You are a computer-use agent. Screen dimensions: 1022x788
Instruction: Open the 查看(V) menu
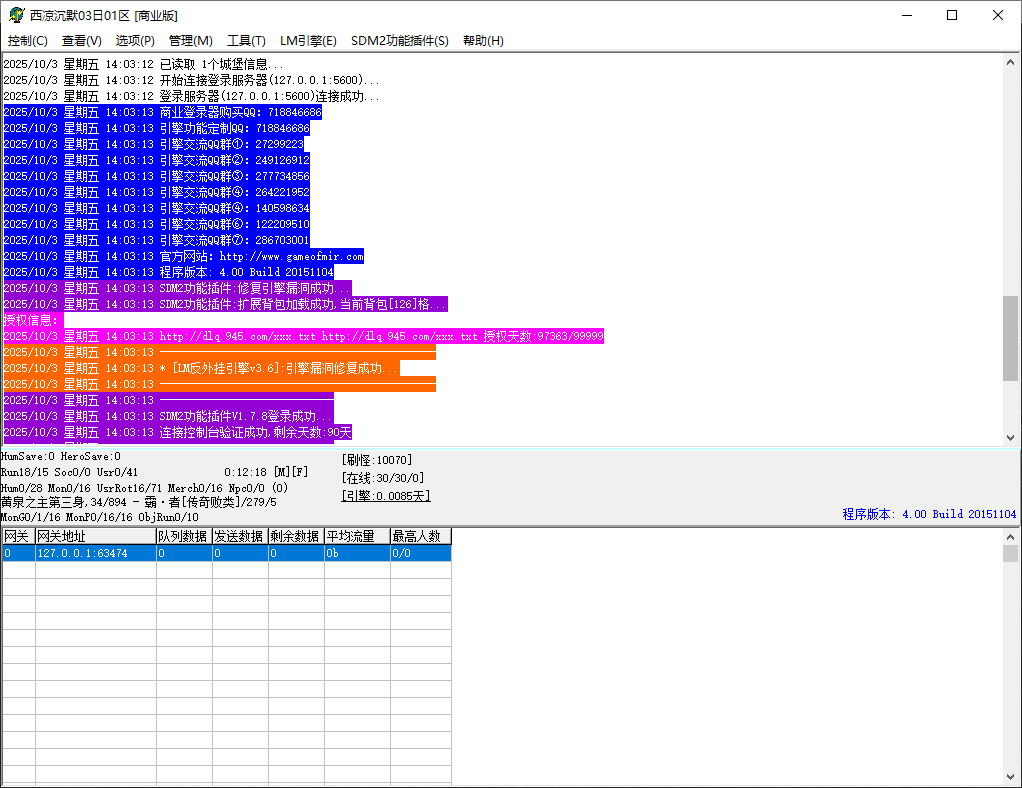pos(82,41)
